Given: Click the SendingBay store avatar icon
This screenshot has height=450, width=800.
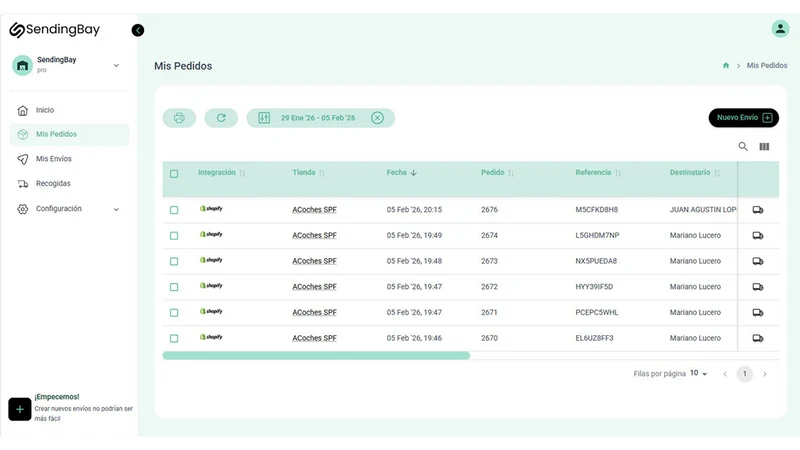Looking at the screenshot, I should tap(22, 65).
